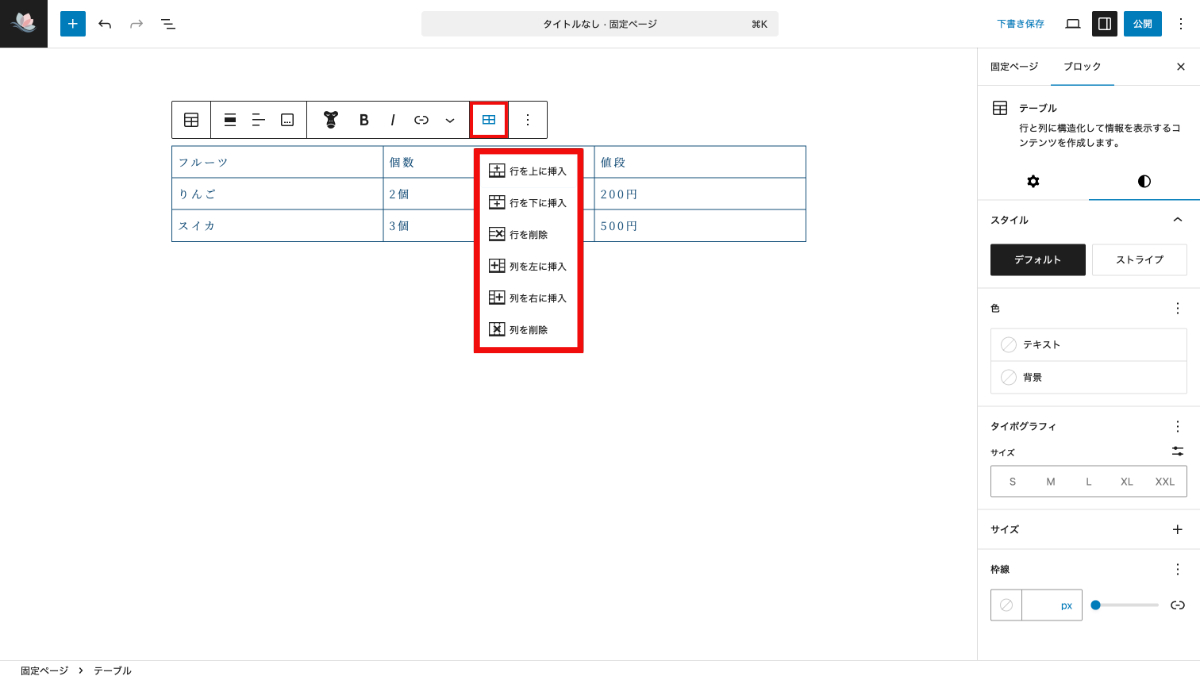Toggle bold formatting in block toolbar
Viewport: 1200px width, 680px height.
coord(364,120)
